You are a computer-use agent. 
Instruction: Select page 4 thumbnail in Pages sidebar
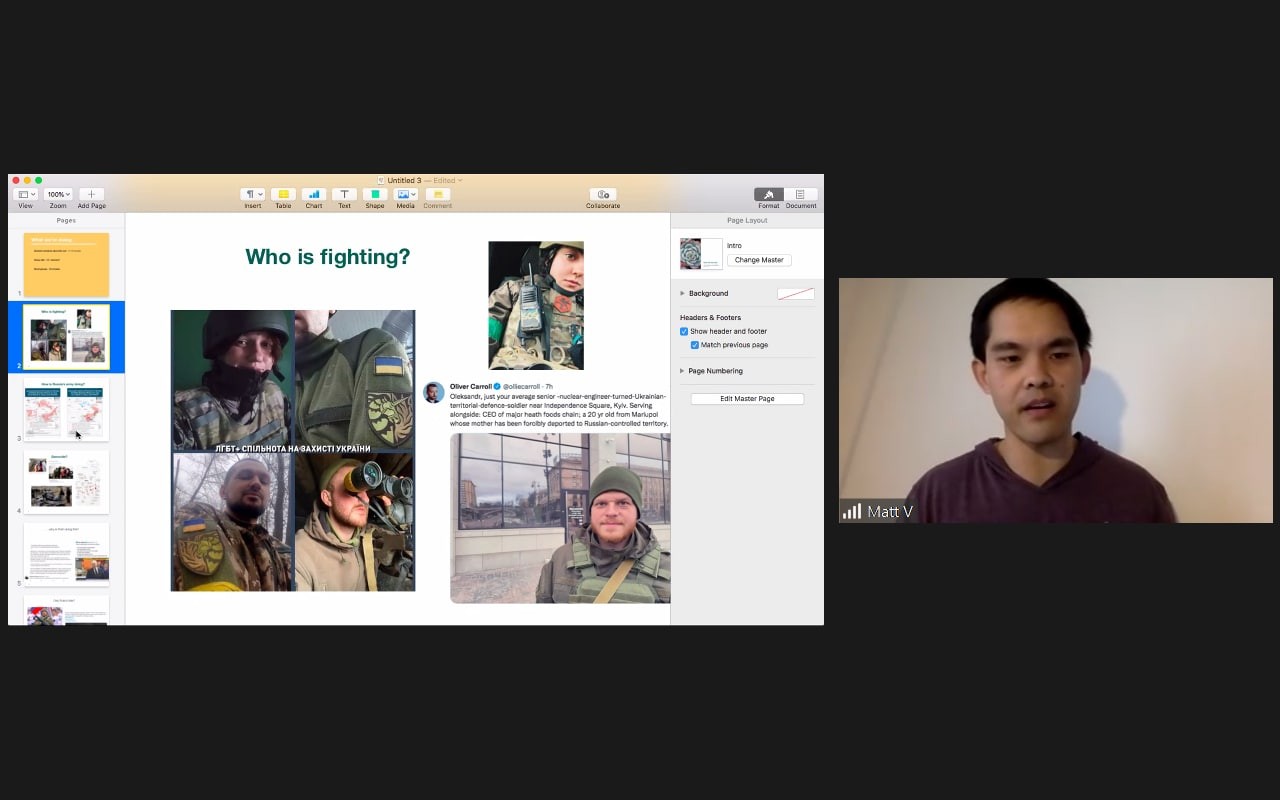[66, 482]
